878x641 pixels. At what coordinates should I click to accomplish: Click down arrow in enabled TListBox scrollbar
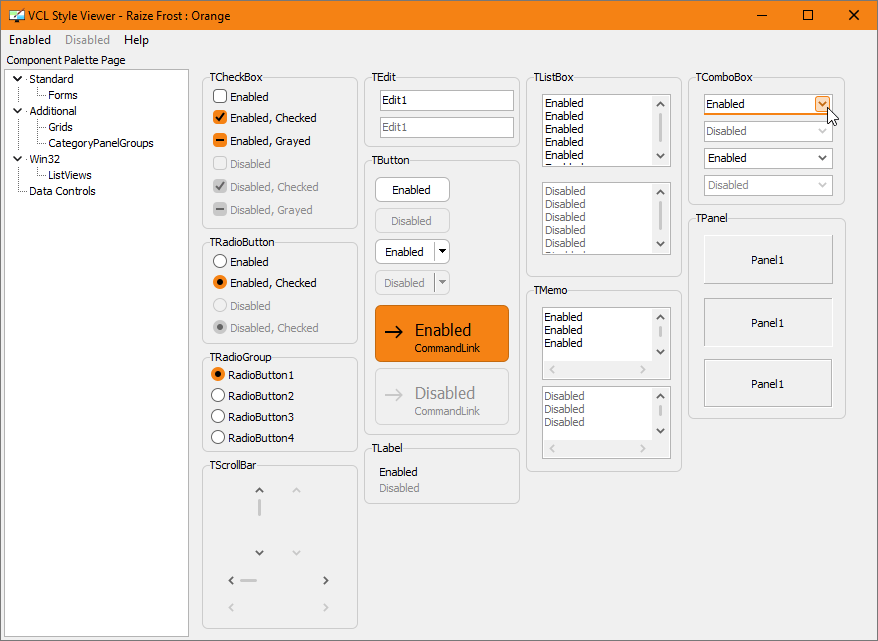(x=660, y=156)
